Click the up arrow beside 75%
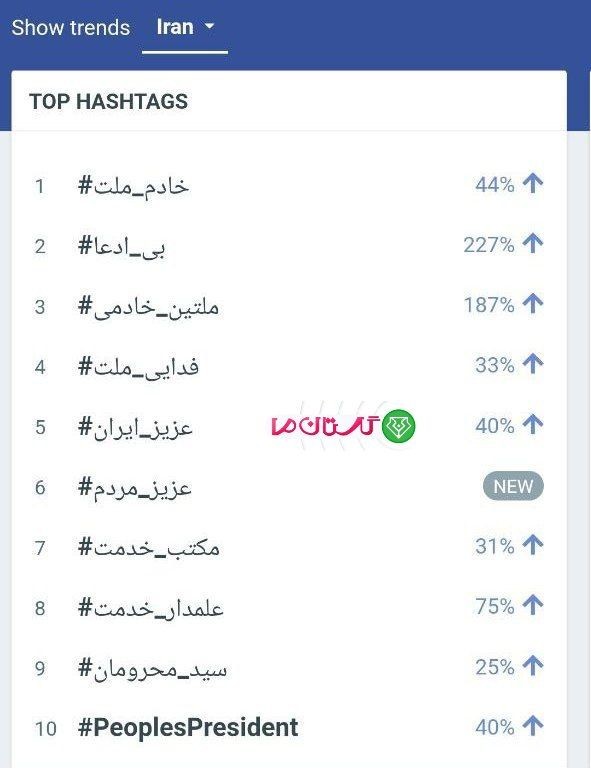This screenshot has width=591, height=768. pyautogui.click(x=533, y=606)
